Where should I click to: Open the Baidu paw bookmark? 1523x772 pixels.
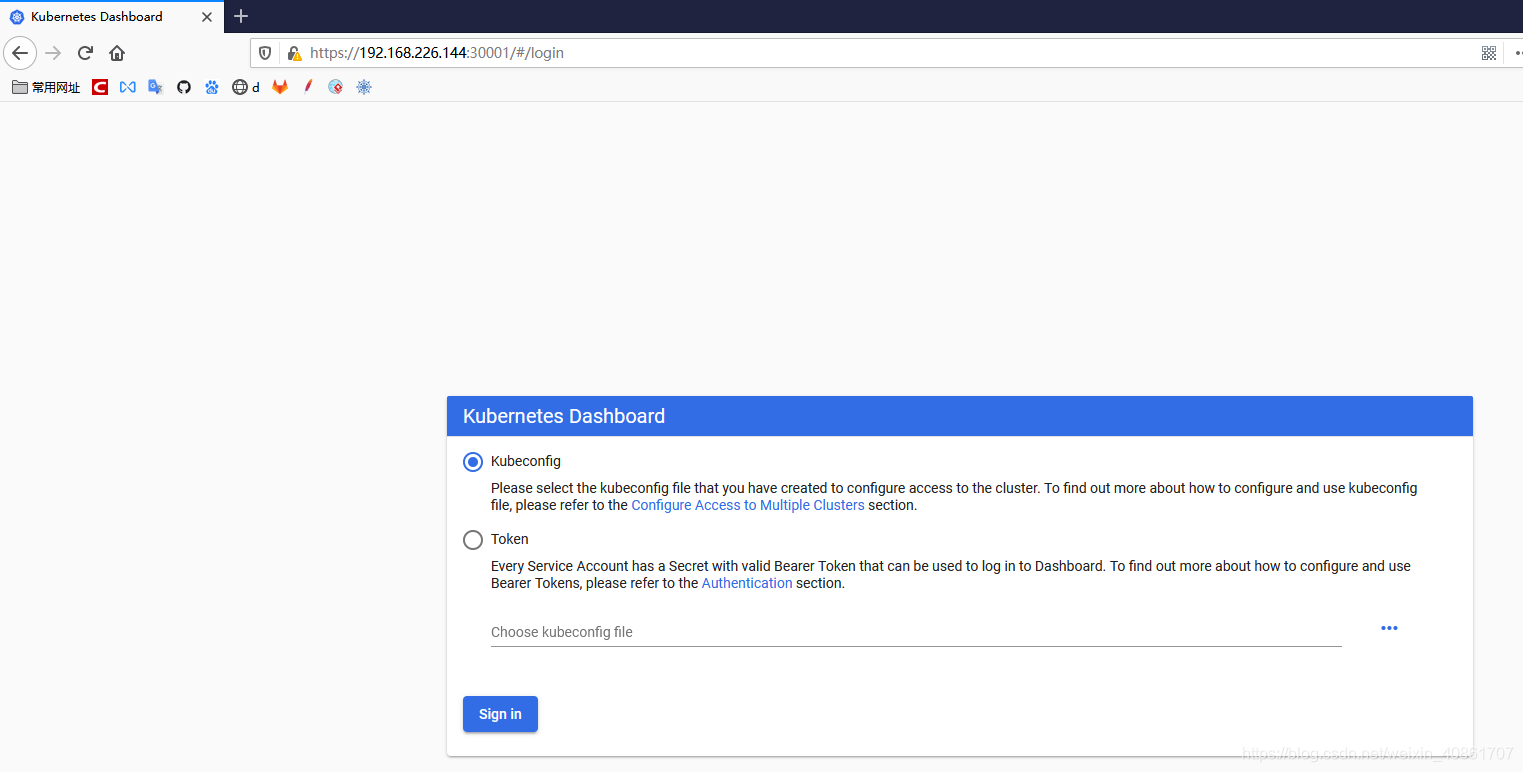[x=211, y=87]
